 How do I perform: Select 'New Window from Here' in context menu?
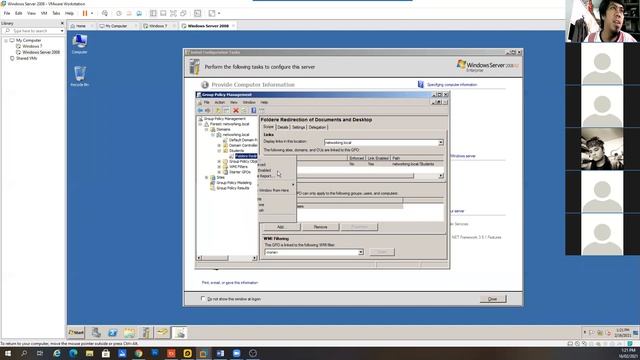(x=274, y=191)
